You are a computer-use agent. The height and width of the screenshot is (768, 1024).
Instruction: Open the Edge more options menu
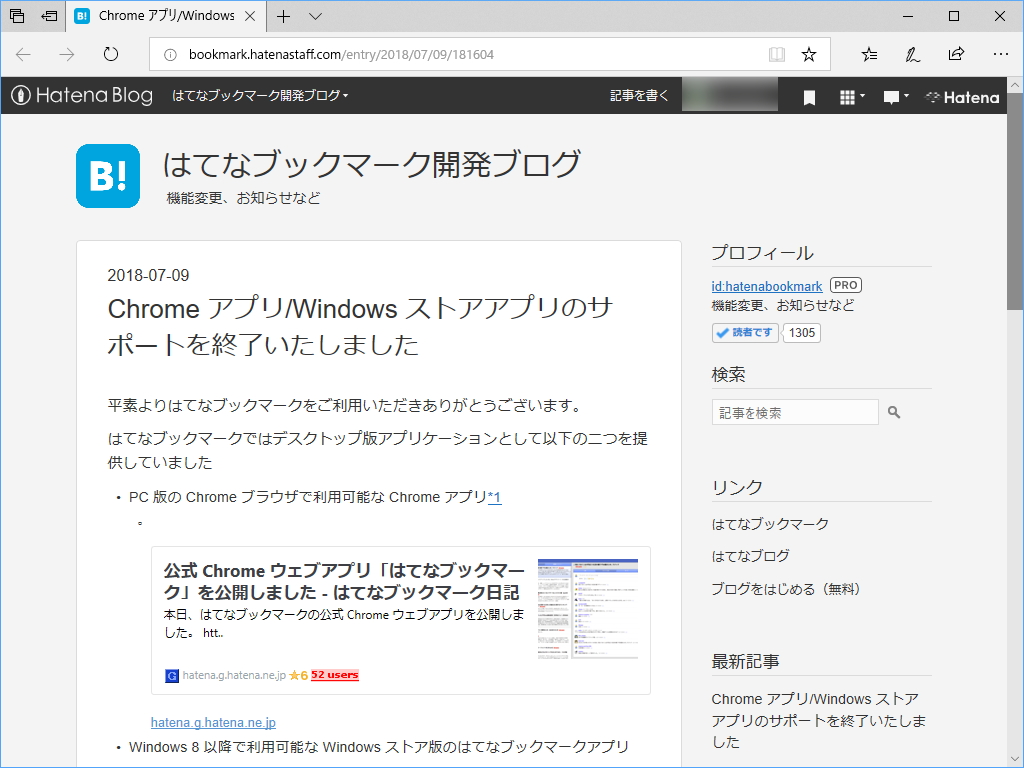pyautogui.click(x=1000, y=54)
